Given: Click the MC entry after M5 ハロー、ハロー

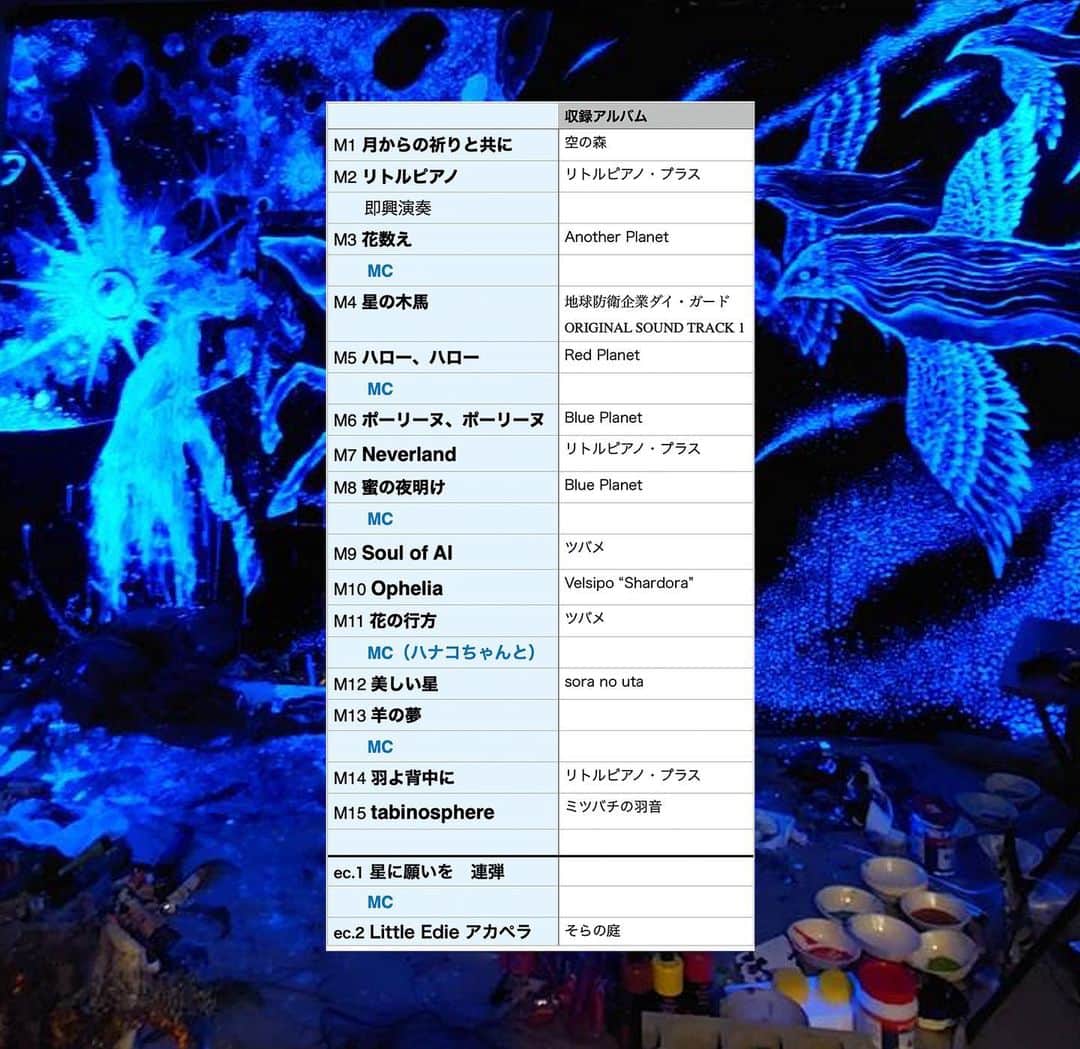Looking at the screenshot, I should (380, 388).
